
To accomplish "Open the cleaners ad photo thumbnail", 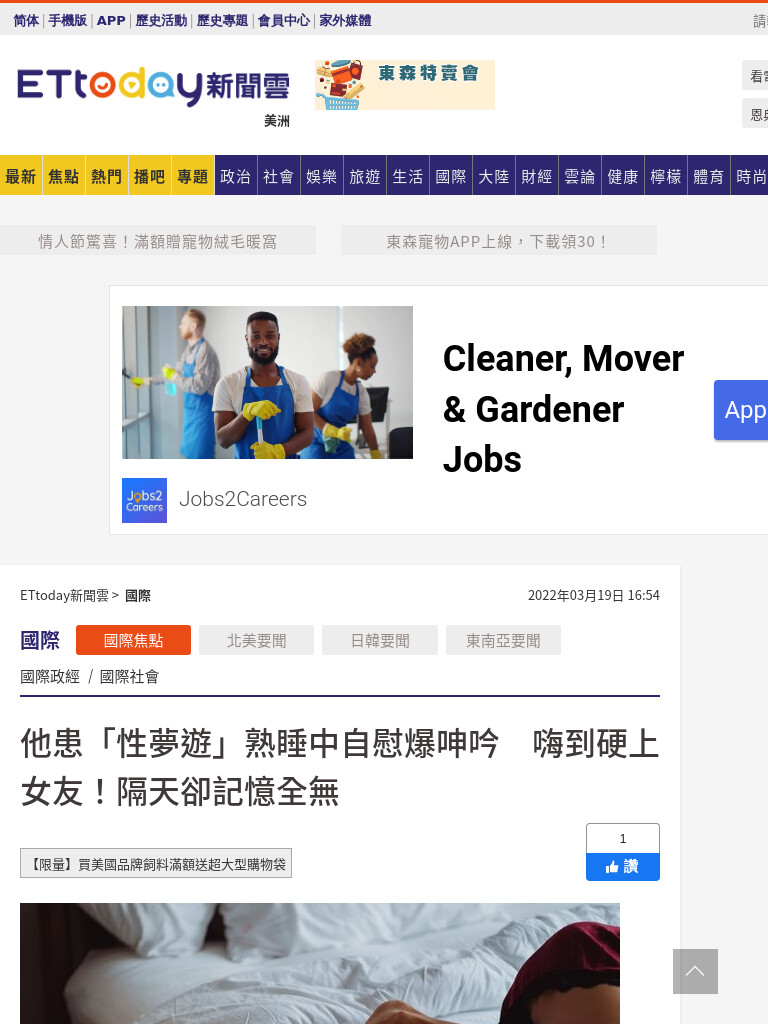I will [267, 382].
